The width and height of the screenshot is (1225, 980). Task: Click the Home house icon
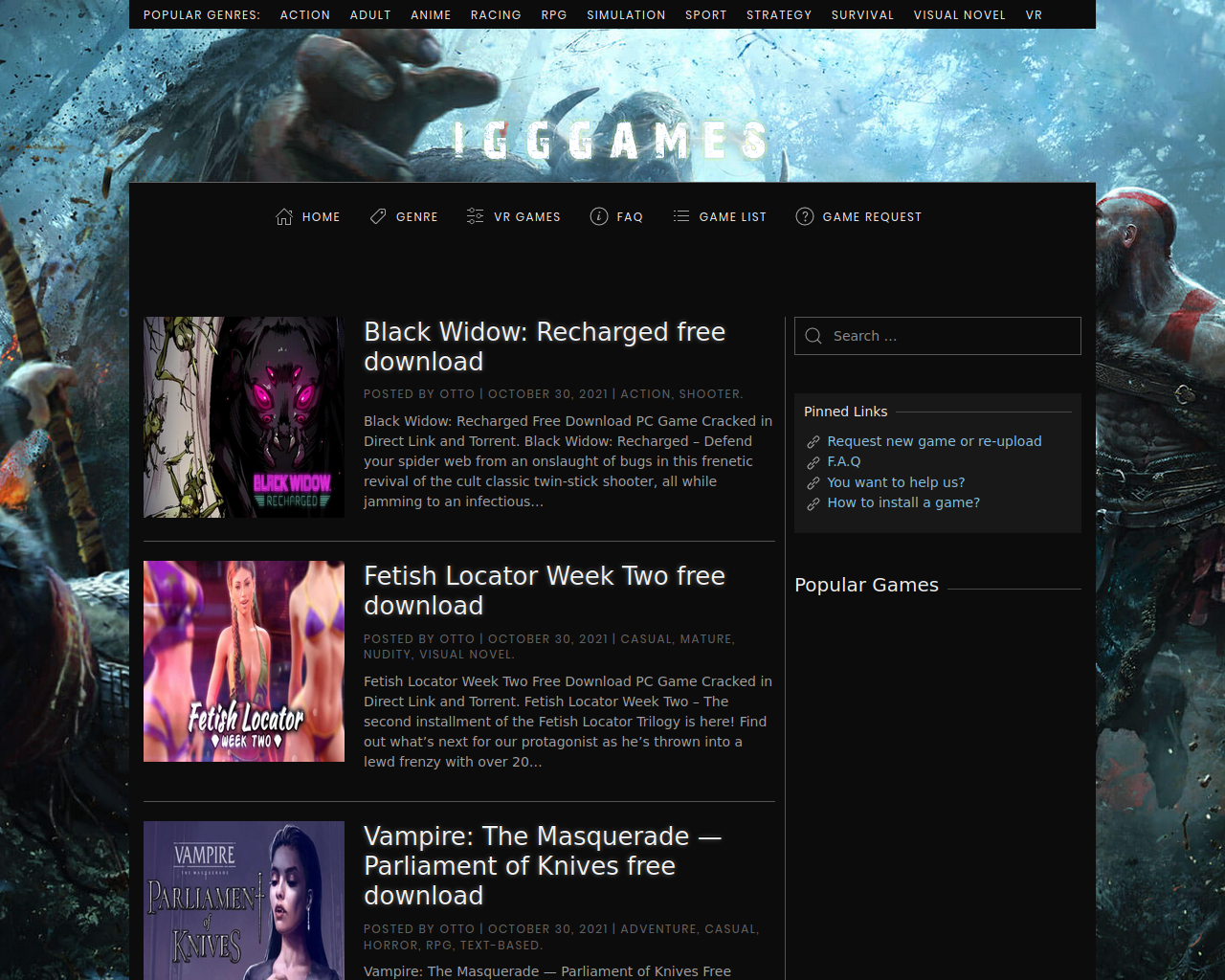click(x=284, y=216)
